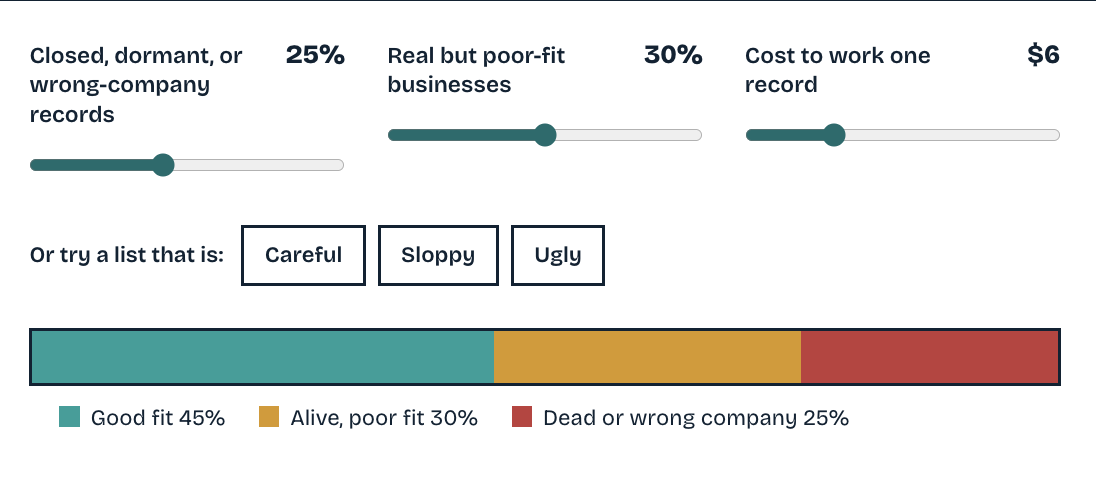Screen dimensions: 1096x488
Task: Click the 30% poor-fit value readout
Action: coord(673,55)
